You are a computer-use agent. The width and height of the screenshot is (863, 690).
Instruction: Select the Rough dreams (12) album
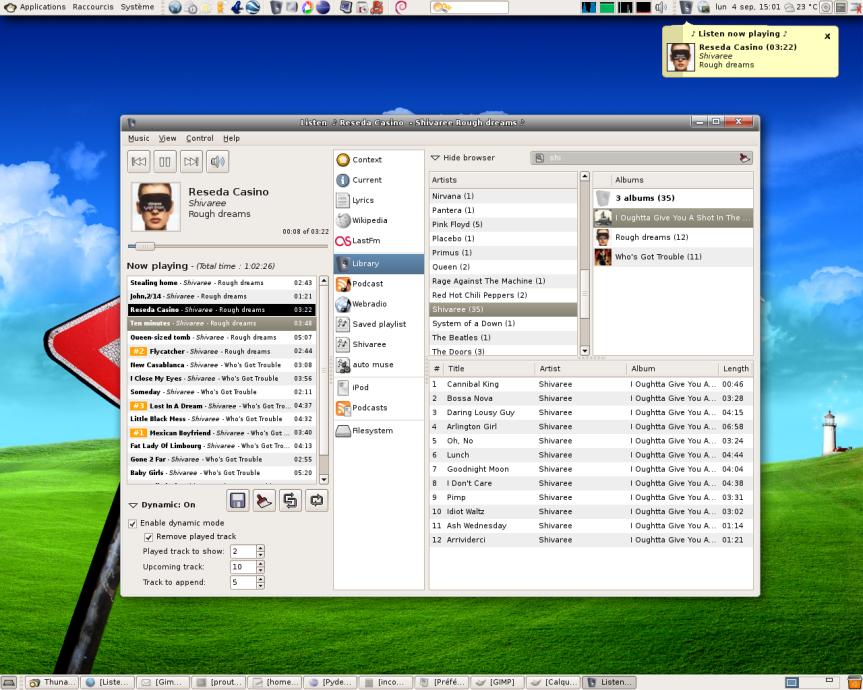(x=673, y=238)
